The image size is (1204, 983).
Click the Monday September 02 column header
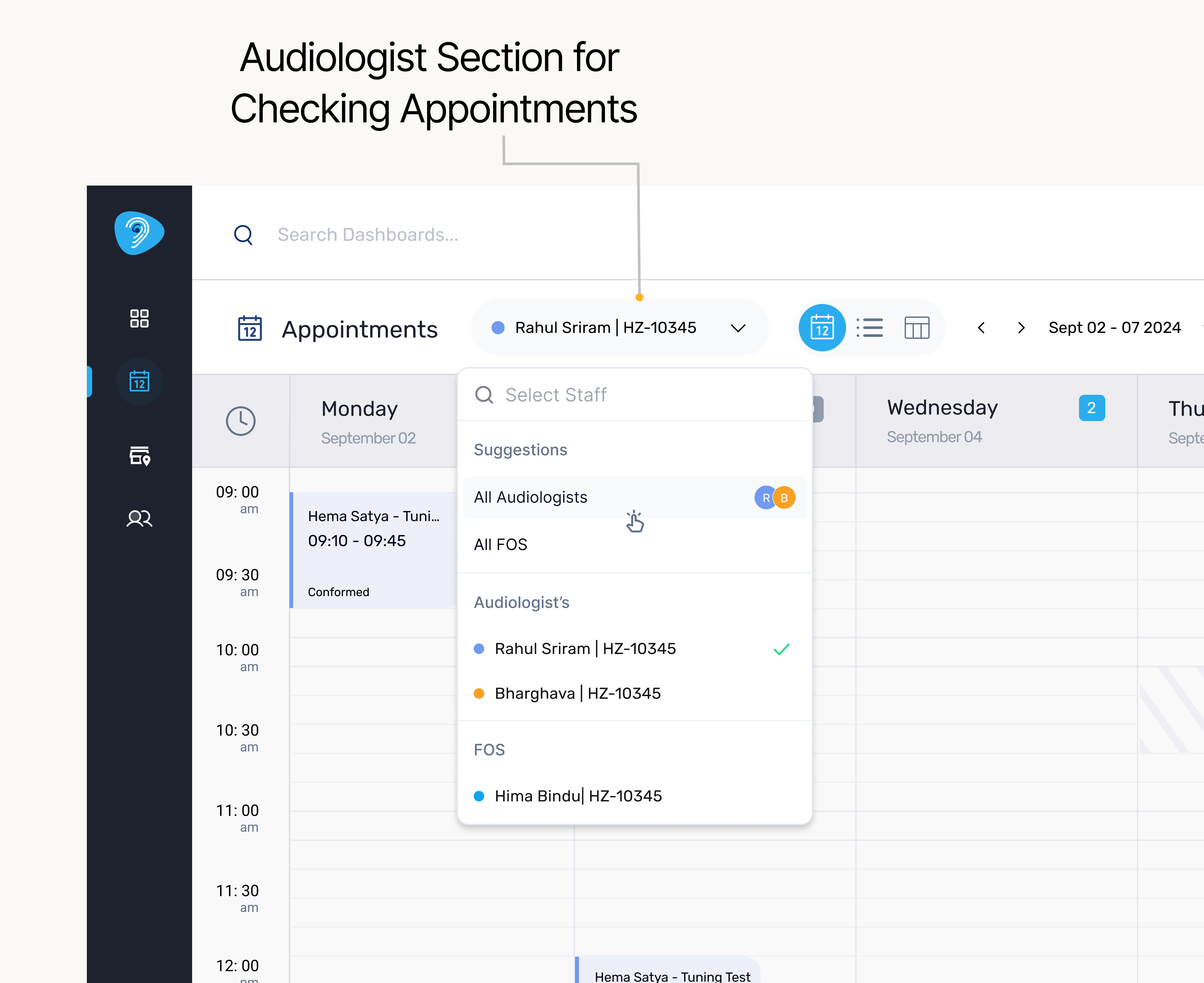pos(374,421)
